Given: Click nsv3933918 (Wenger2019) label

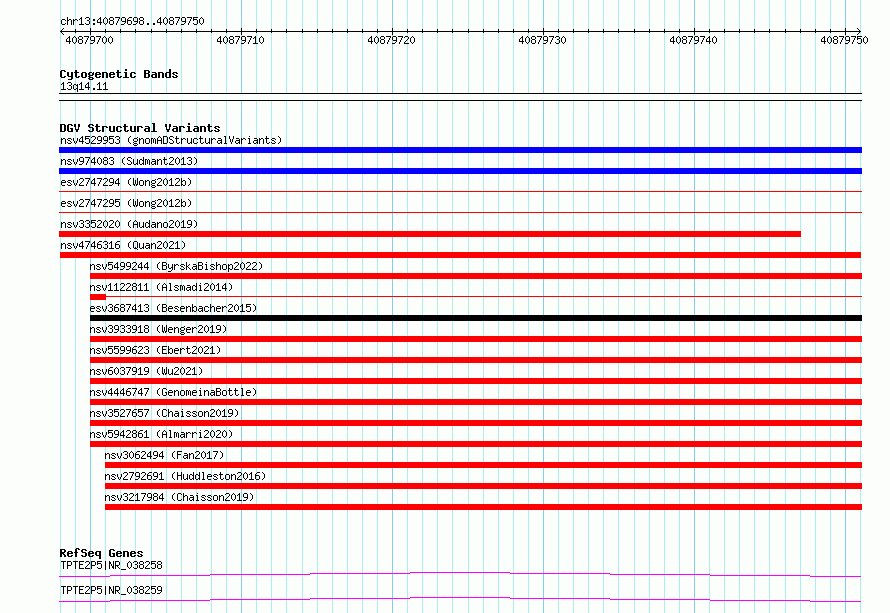Looking at the screenshot, I should (x=158, y=329).
